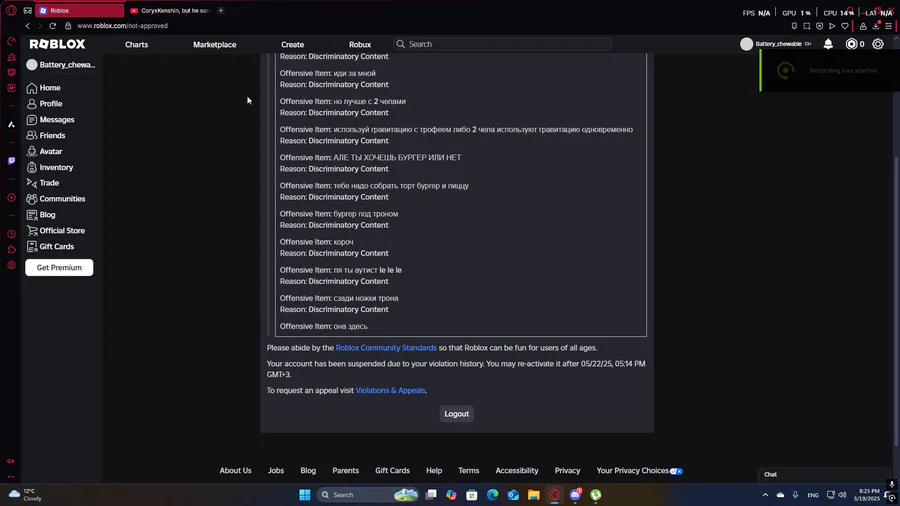Open Discord from the taskbar
Screen dimensions: 900x506
click(575, 495)
